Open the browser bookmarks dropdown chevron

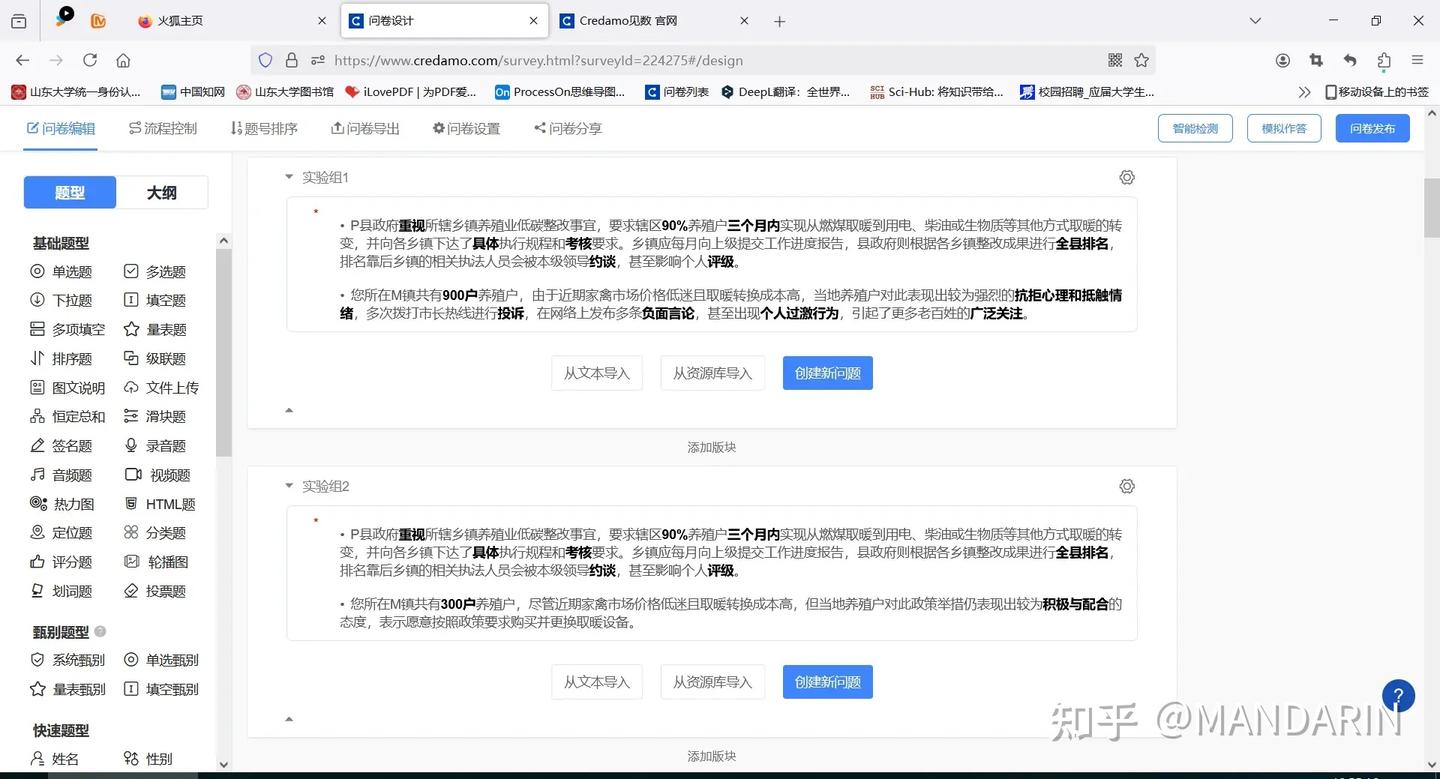coord(1303,91)
